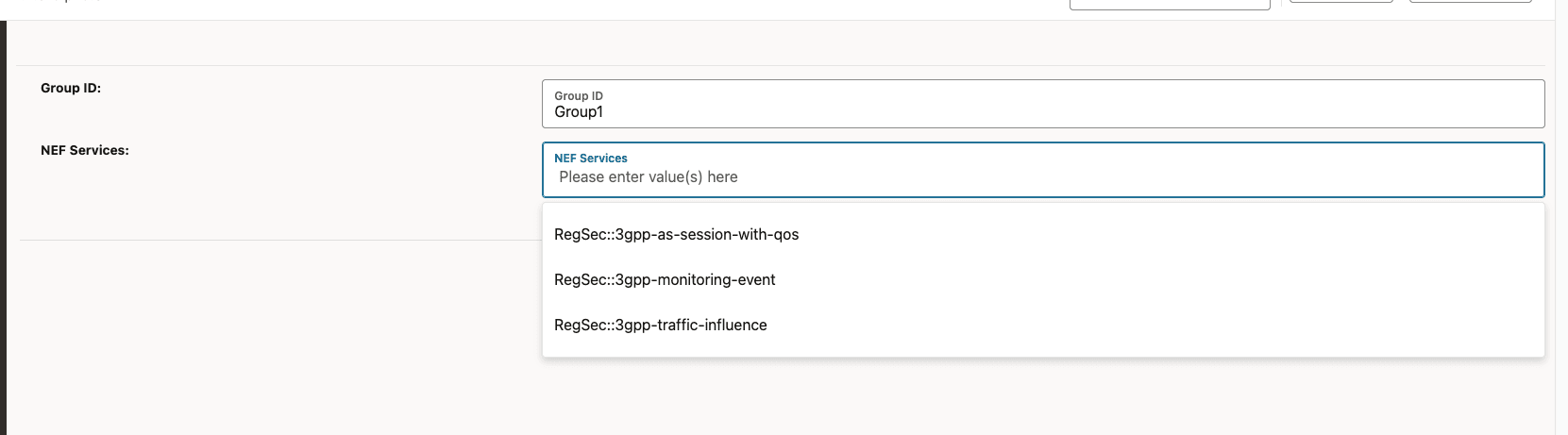Click the cut-off page title at top left
This screenshot has height=435, width=1568.
tap(68, 2)
